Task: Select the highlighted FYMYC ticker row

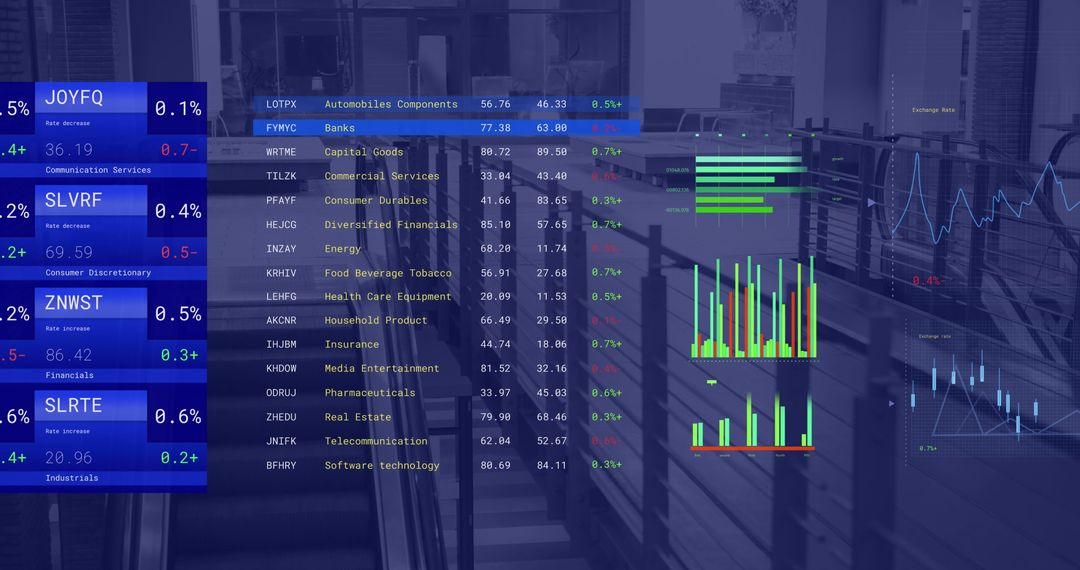Action: click(446, 128)
